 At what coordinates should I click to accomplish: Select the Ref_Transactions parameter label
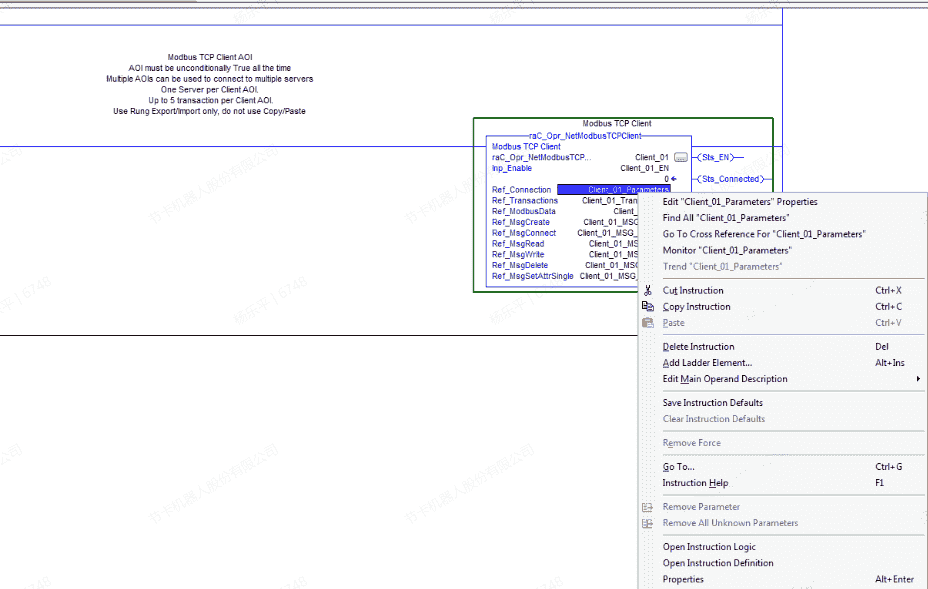(525, 201)
